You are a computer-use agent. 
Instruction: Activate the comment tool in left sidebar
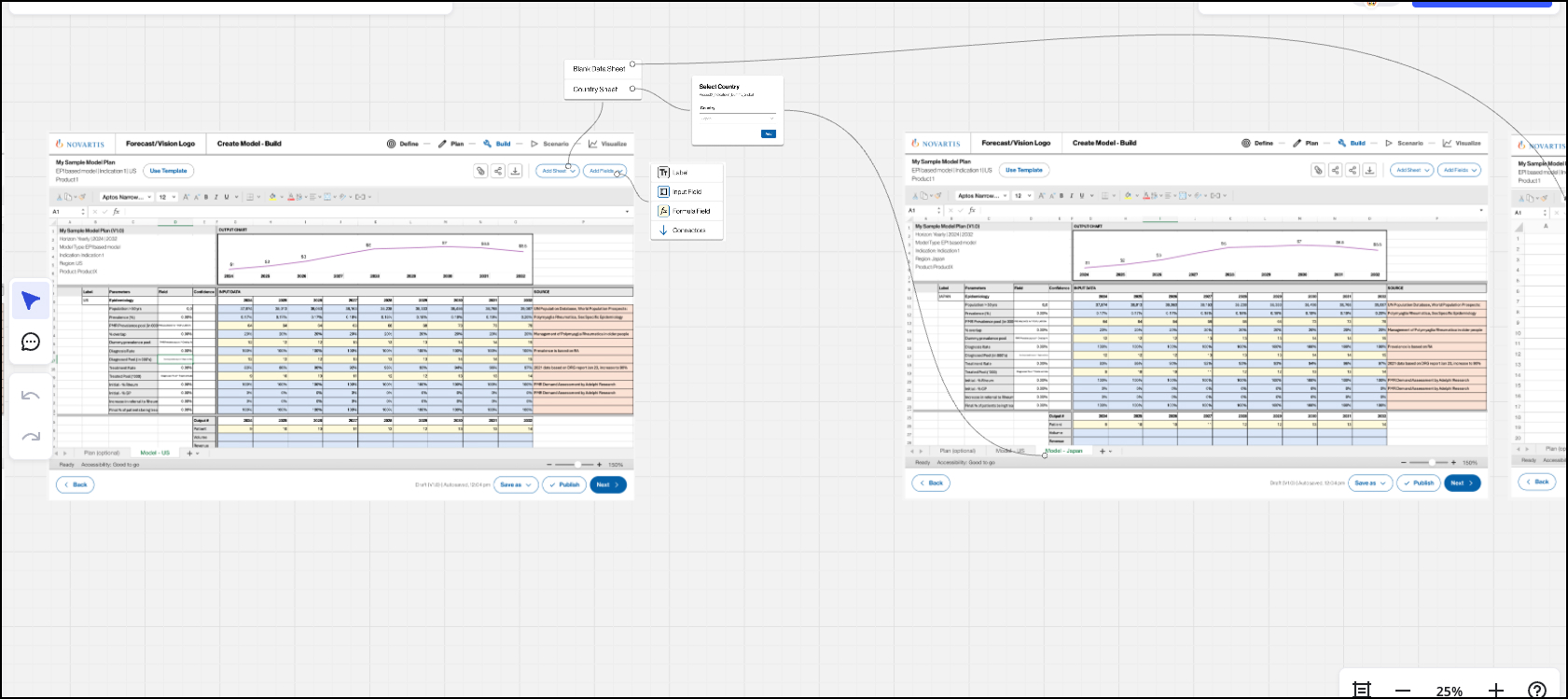click(31, 342)
